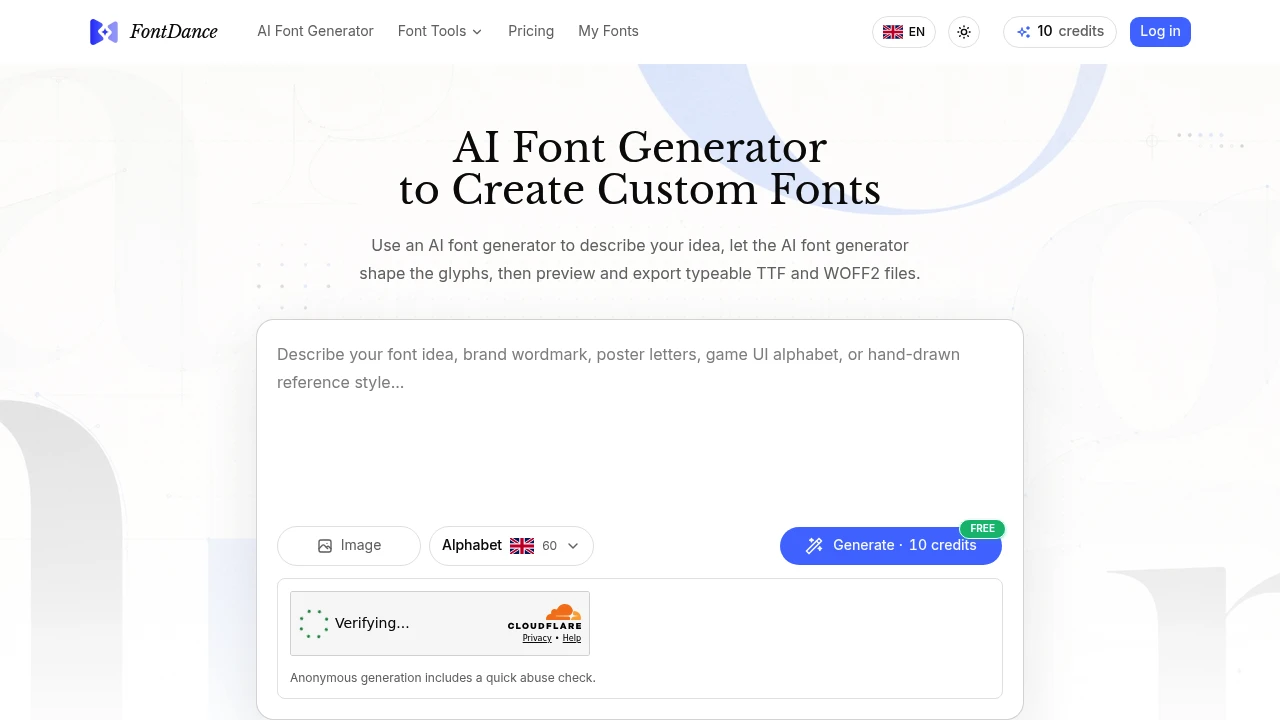Screen dimensions: 1280x720
Task: Click the '10 credits' text in the header
Action: 1071,31
